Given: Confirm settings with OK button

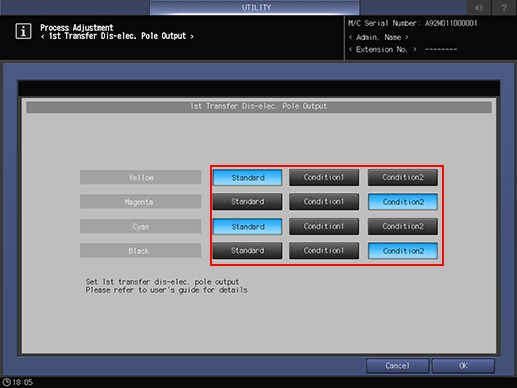Looking at the screenshot, I should click(463, 366).
